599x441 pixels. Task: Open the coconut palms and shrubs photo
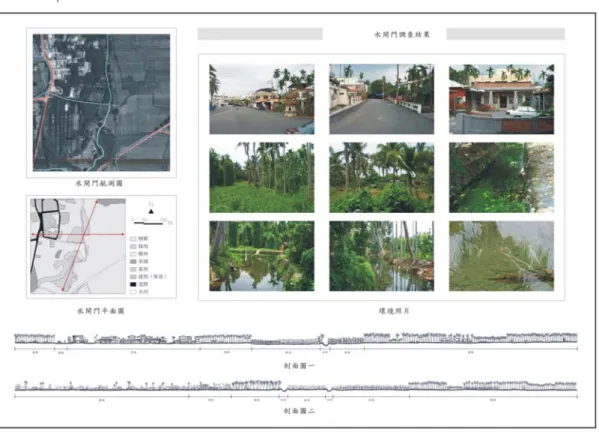(x=381, y=178)
